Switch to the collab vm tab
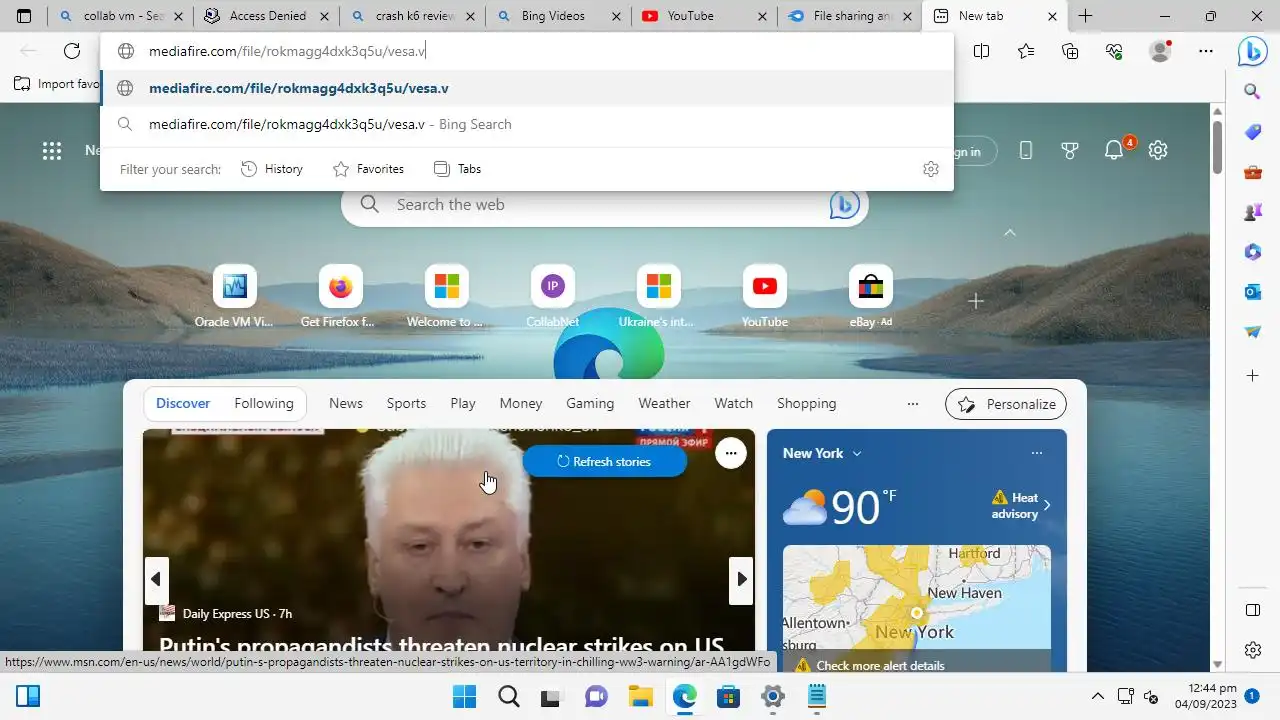Image resolution: width=1280 pixels, height=720 pixels. pyautogui.click(x=121, y=16)
